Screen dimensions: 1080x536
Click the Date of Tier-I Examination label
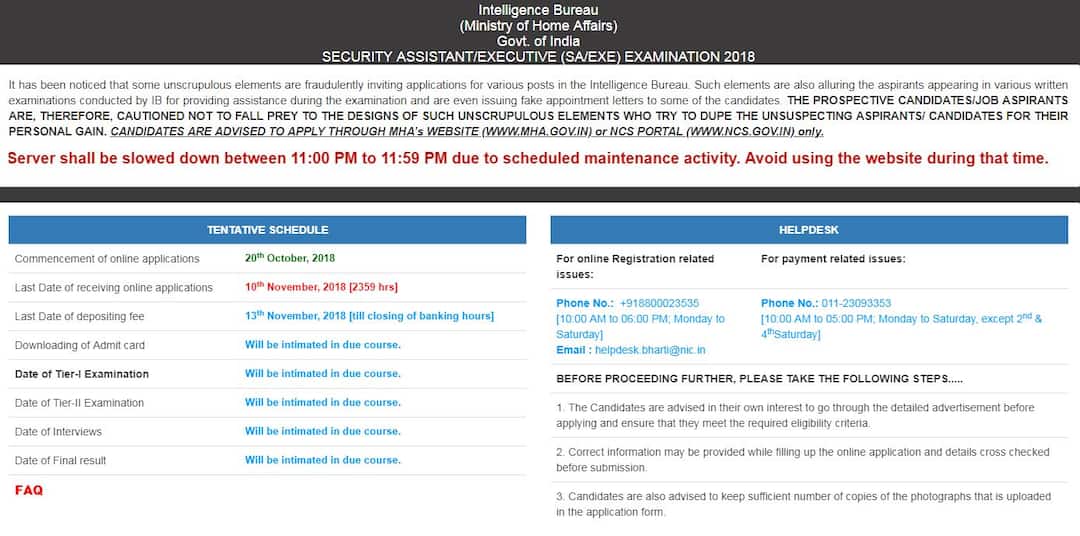[x=82, y=374]
